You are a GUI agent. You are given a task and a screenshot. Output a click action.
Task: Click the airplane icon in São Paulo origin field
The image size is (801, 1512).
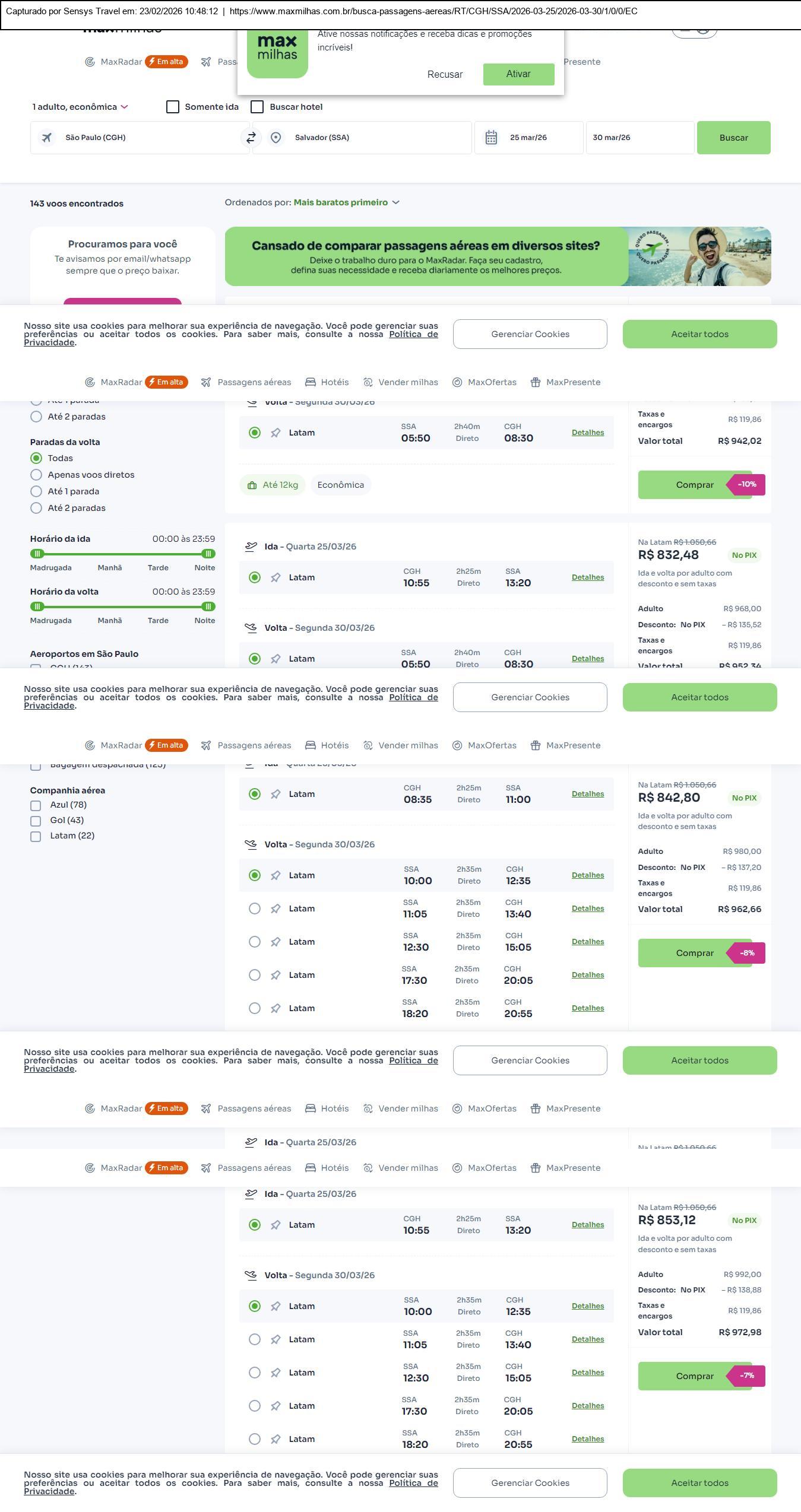pos(46,138)
